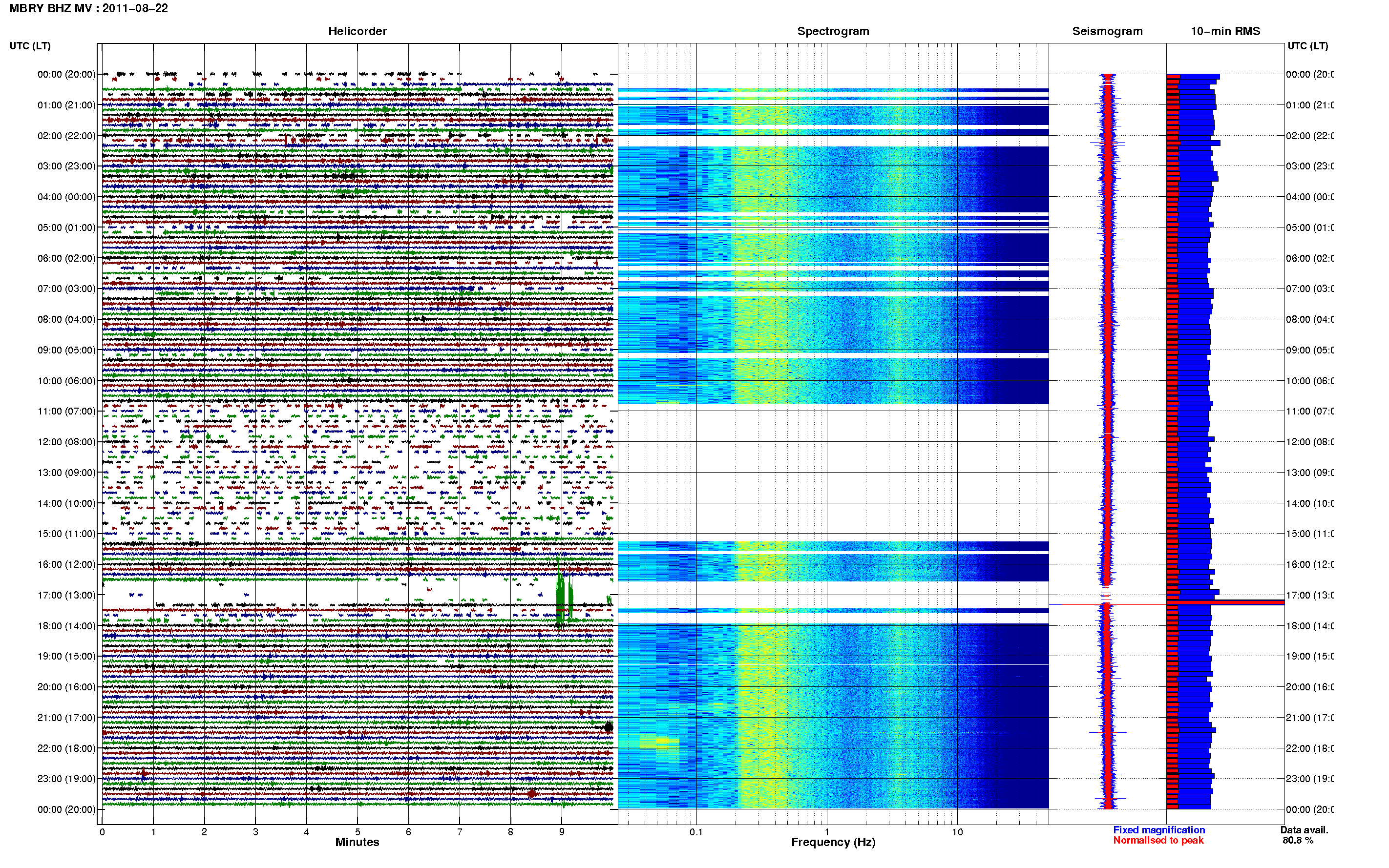
Task: Click the "UTC (LT)" label beside the Helicorder
Action: (30, 46)
